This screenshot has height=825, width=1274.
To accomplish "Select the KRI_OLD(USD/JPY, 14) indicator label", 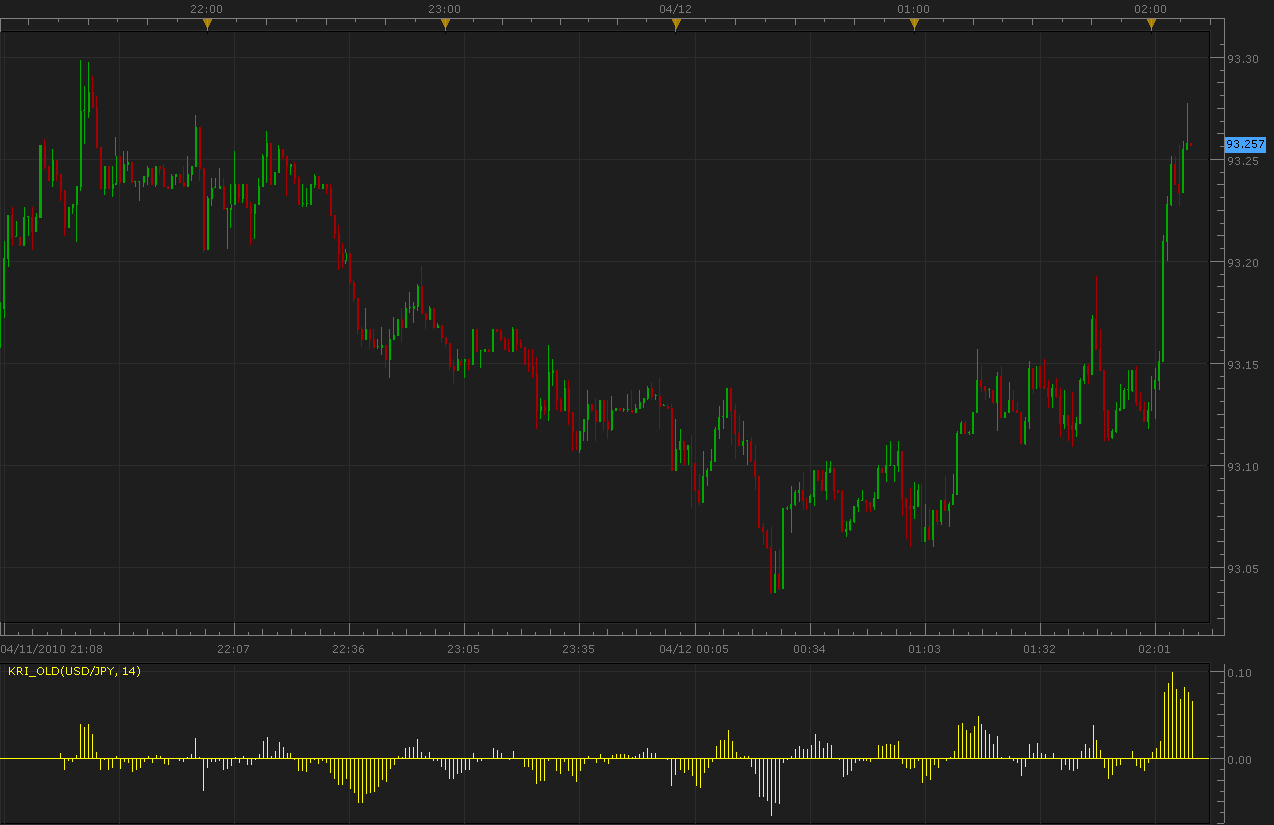I will 74,671.
